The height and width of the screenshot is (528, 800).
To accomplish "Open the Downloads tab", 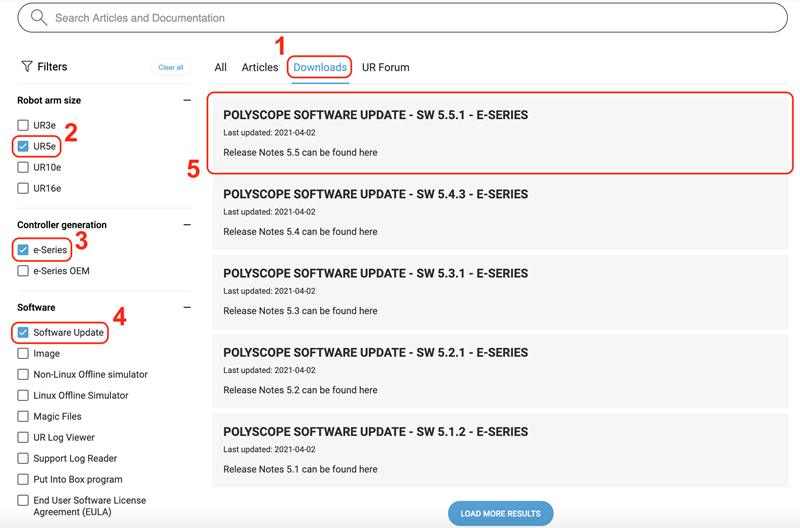I will [x=320, y=67].
